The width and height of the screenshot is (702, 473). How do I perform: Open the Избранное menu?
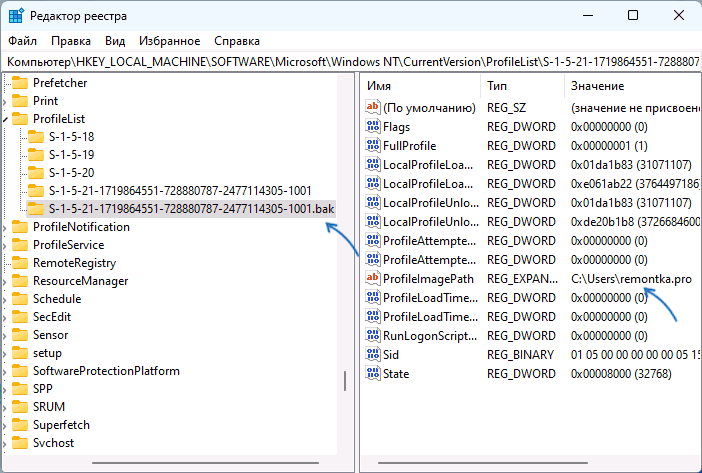(x=170, y=41)
